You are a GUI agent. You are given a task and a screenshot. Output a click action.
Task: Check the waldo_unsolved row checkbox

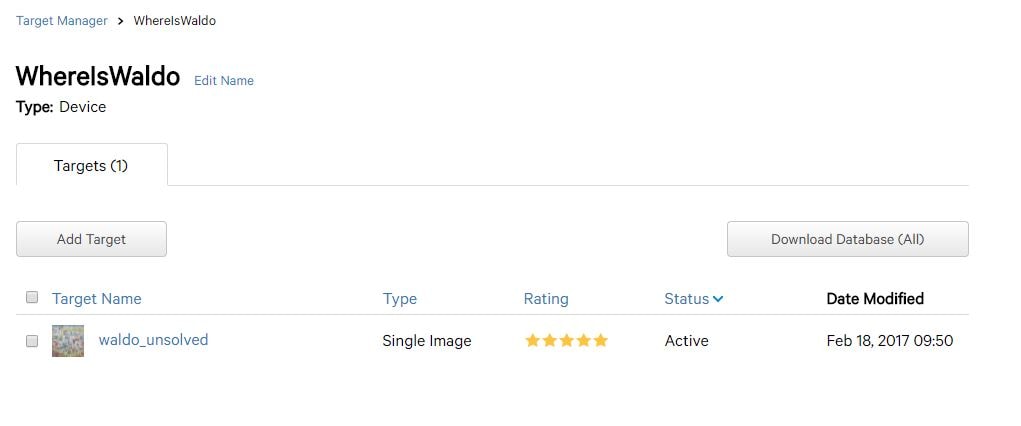click(x=32, y=341)
